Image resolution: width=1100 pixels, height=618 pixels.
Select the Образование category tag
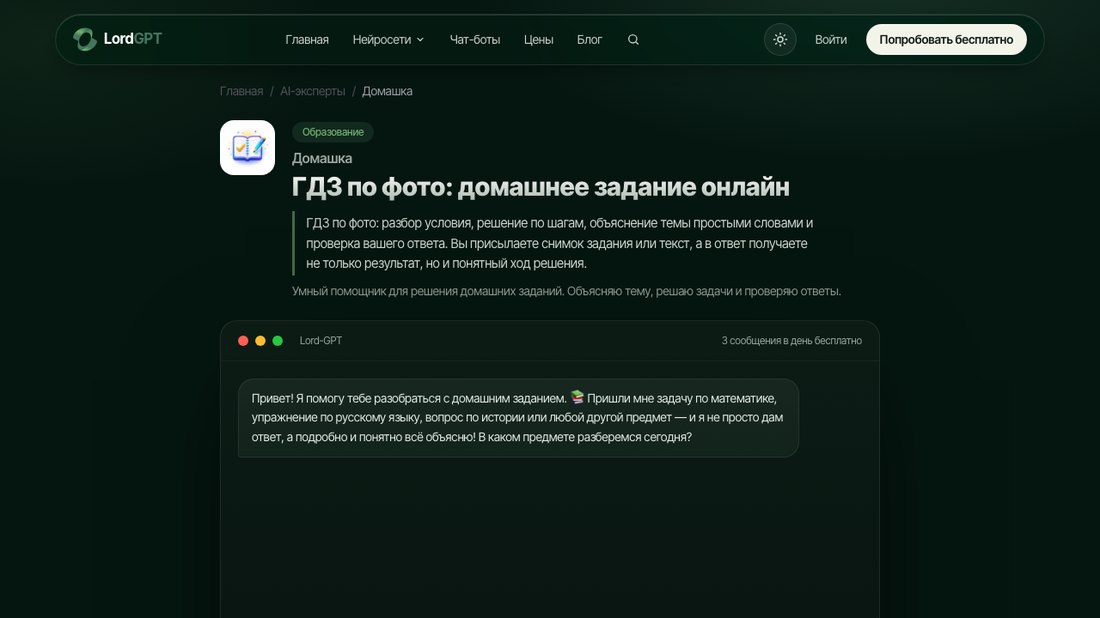point(333,132)
